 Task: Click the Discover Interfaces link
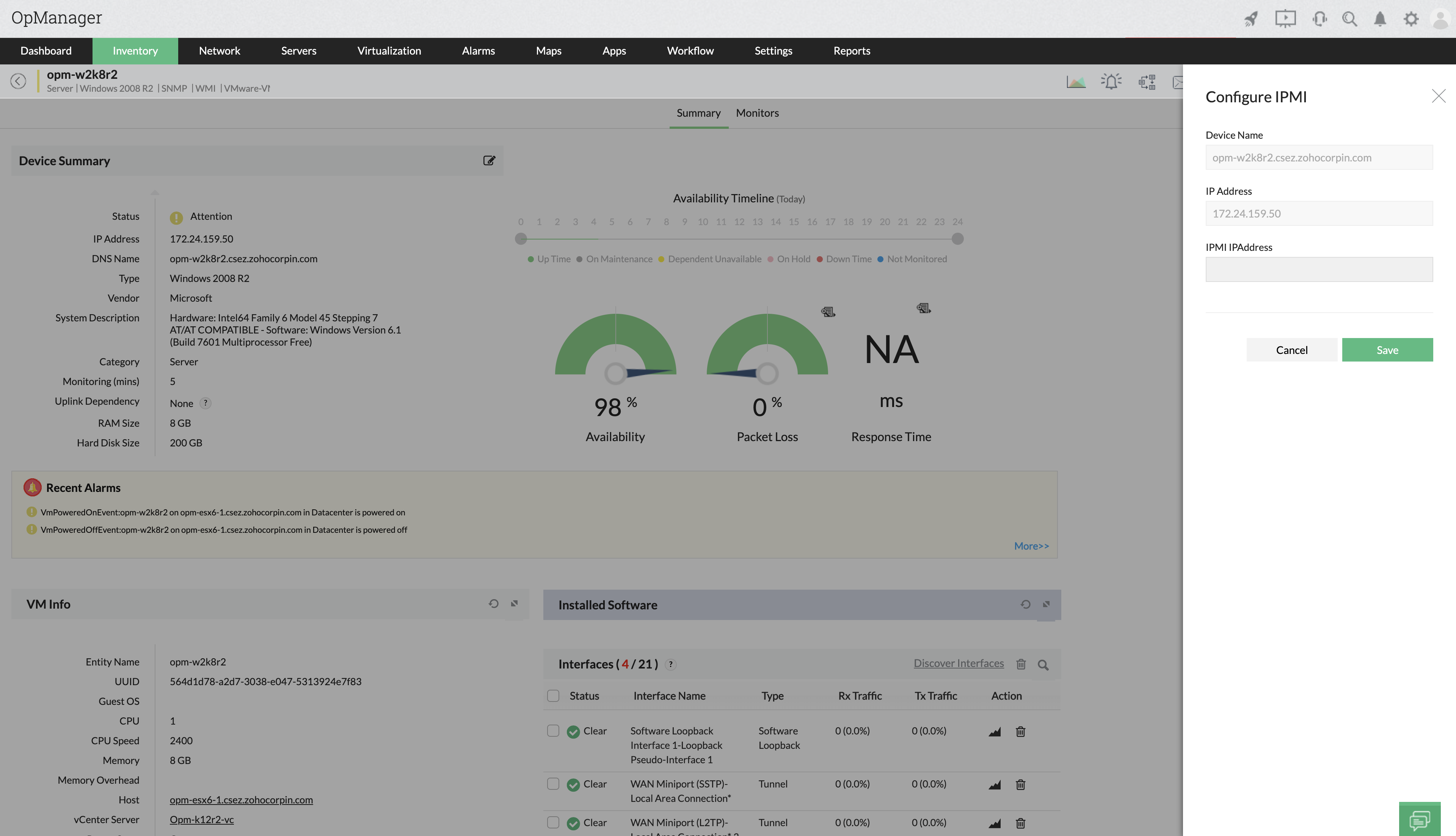coord(959,663)
